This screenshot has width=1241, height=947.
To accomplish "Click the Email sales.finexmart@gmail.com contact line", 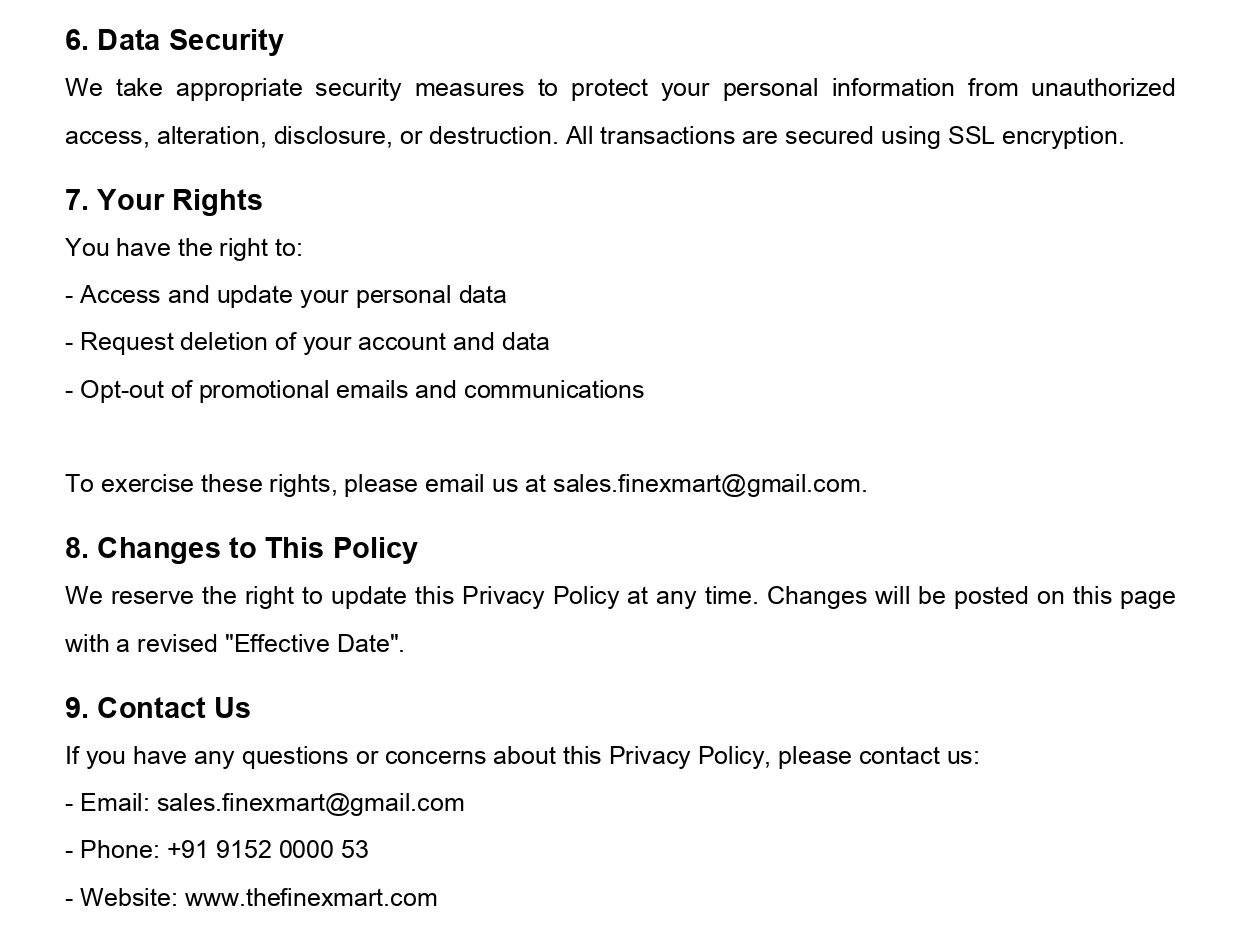I will tap(265, 803).
